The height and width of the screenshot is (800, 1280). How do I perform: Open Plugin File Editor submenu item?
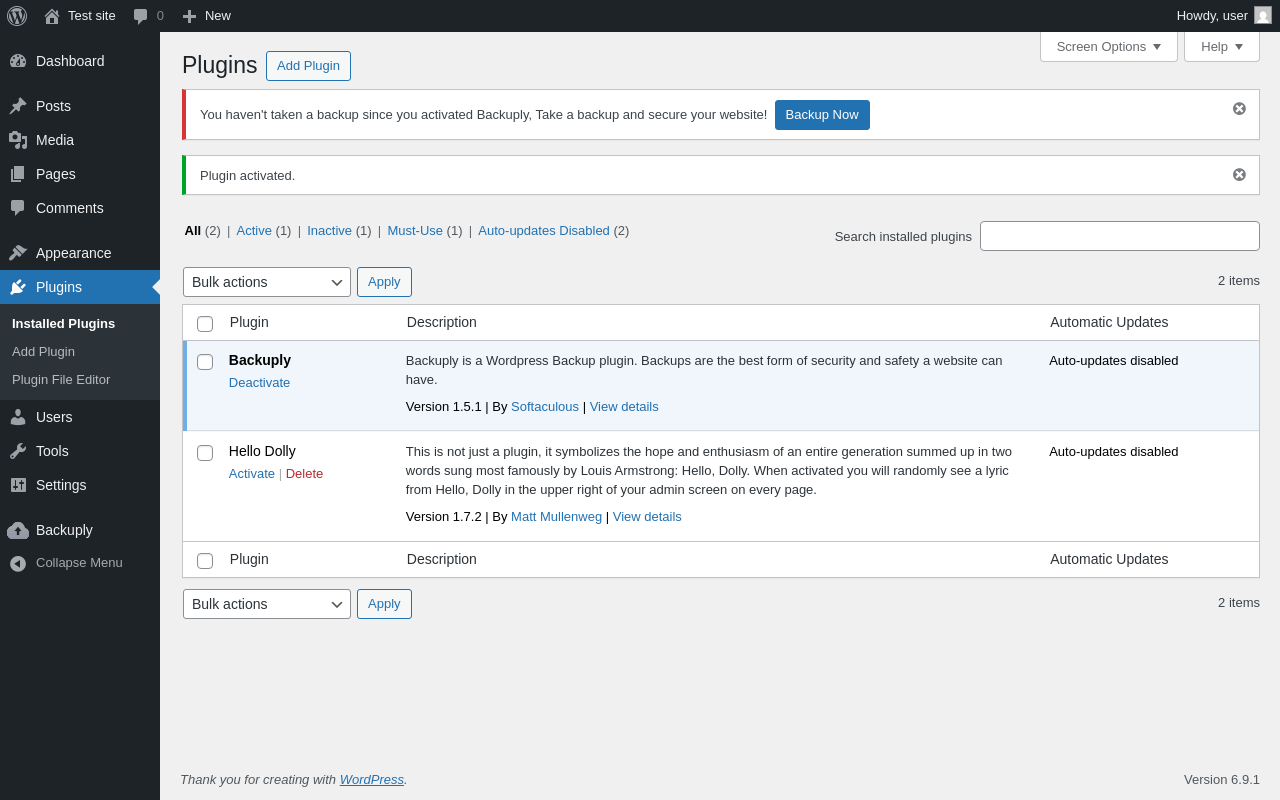[61, 380]
